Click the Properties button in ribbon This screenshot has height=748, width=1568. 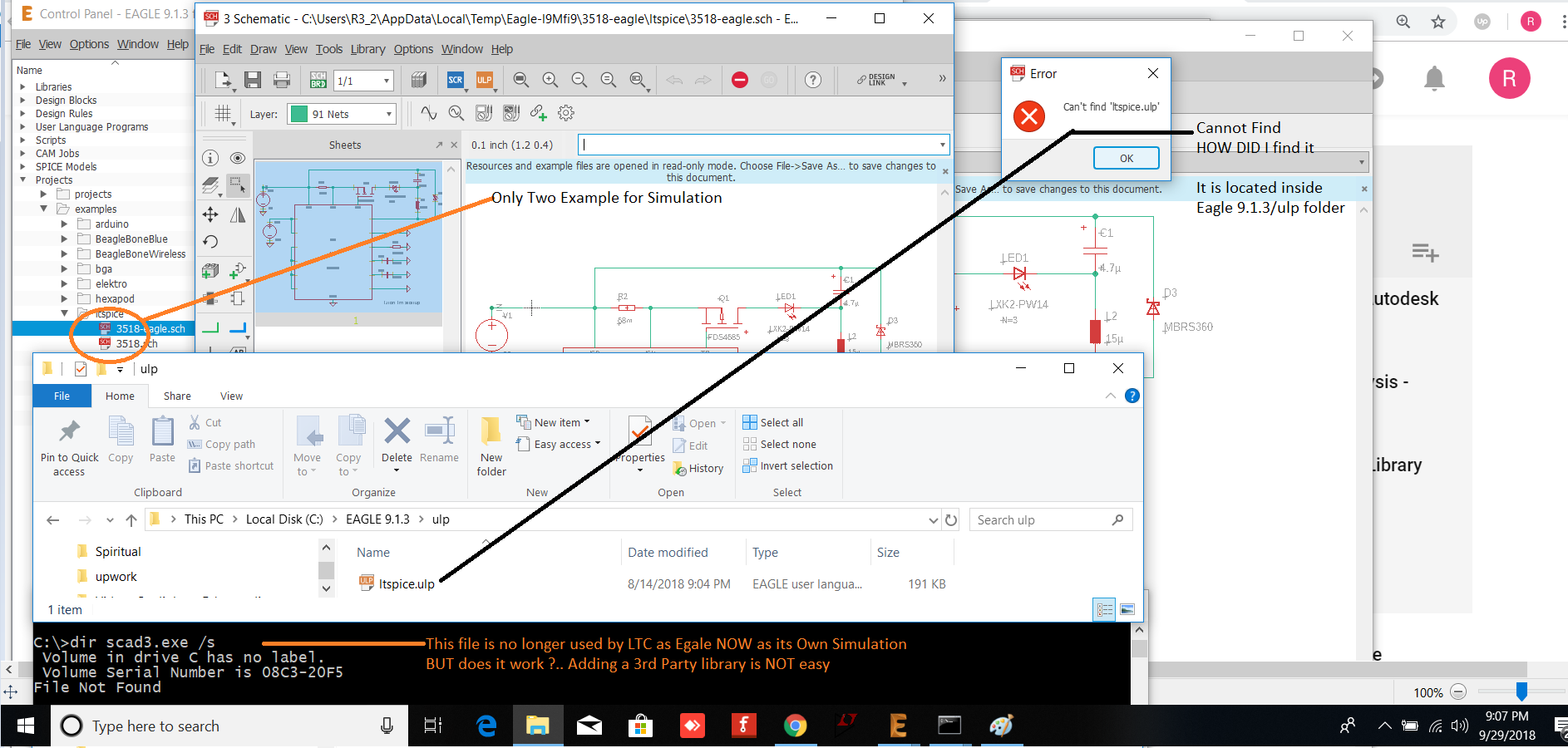[x=640, y=445]
